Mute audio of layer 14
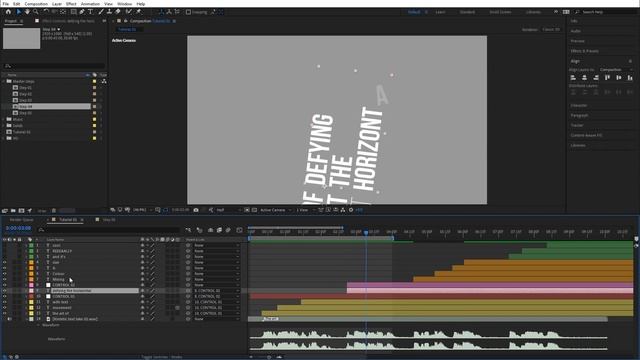This screenshot has height=360, width=640. (x=9, y=319)
